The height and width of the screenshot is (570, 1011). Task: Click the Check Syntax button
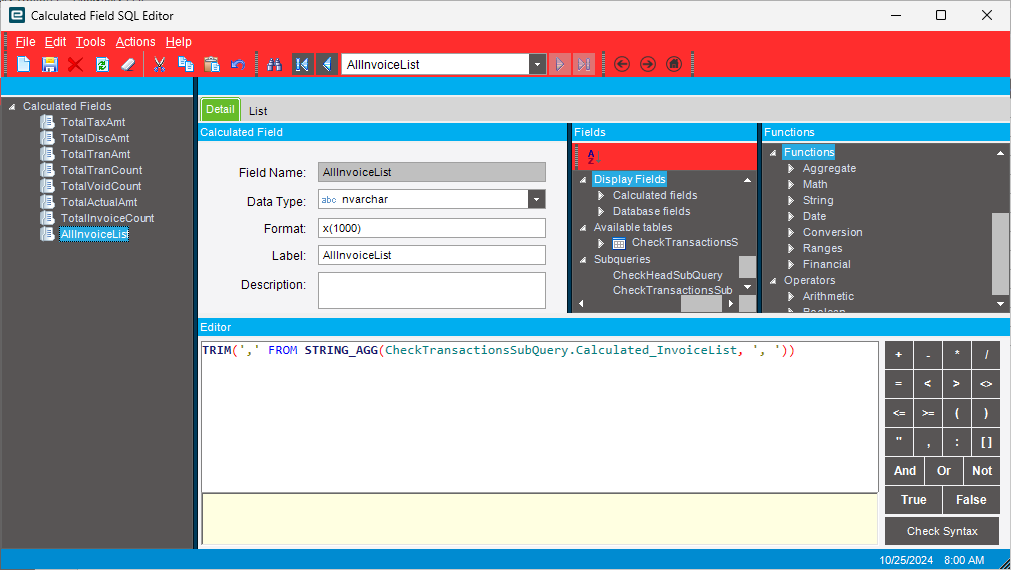942,531
